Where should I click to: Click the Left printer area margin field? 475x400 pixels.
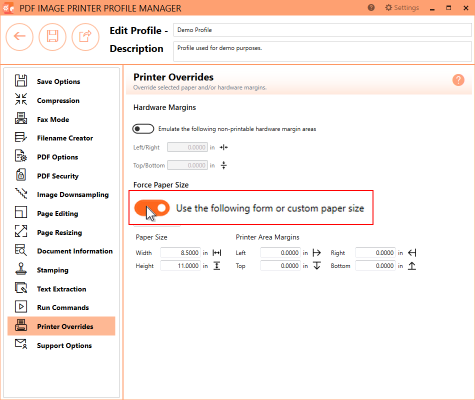click(280, 253)
